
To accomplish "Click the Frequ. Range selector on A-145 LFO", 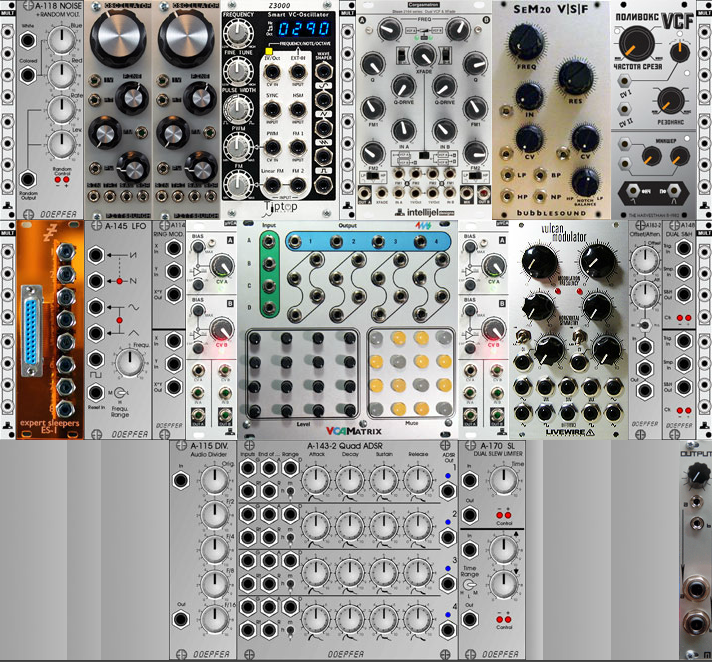I will point(118,391).
